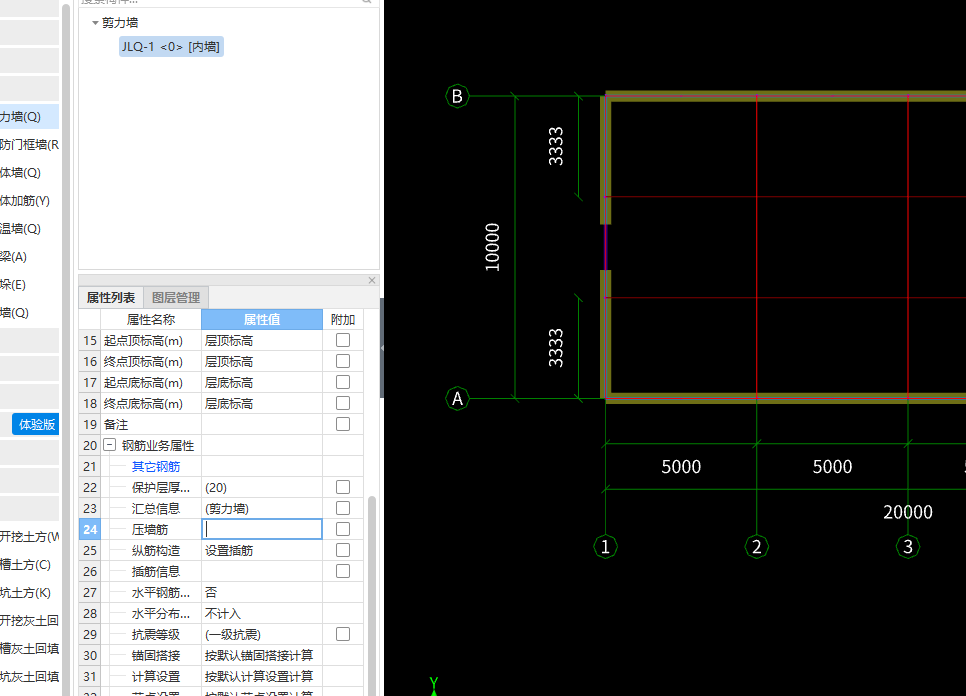Check 附加 box for 抗震等级 row
The width and height of the screenshot is (966, 696).
pyautogui.click(x=343, y=634)
